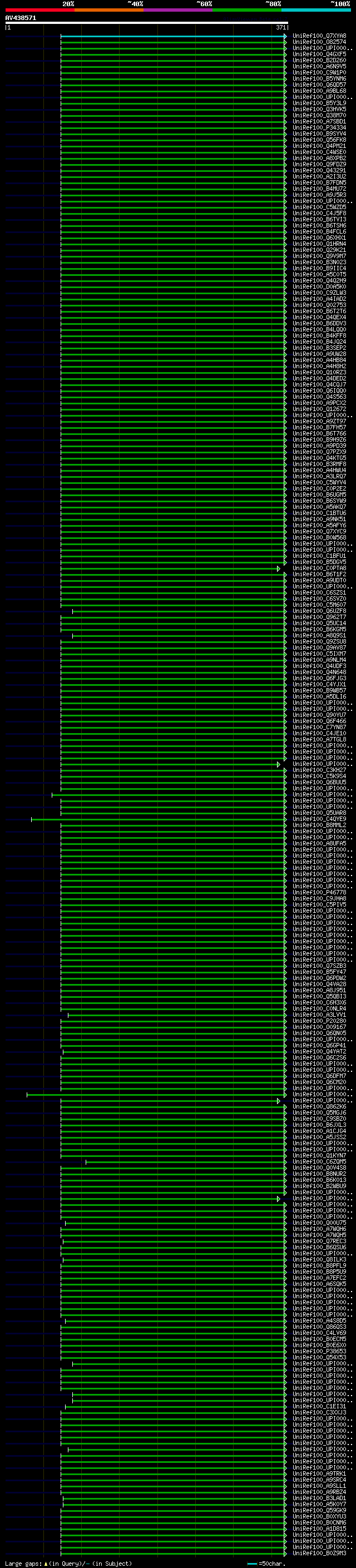
Task: Choose the UniRef100_A7SBD1 entry
Action: coord(319,121)
